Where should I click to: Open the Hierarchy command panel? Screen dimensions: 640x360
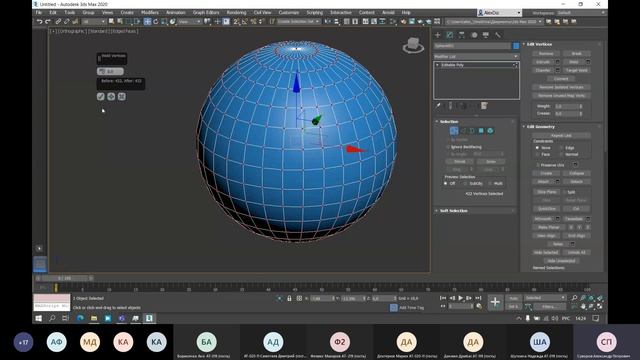[462, 35]
